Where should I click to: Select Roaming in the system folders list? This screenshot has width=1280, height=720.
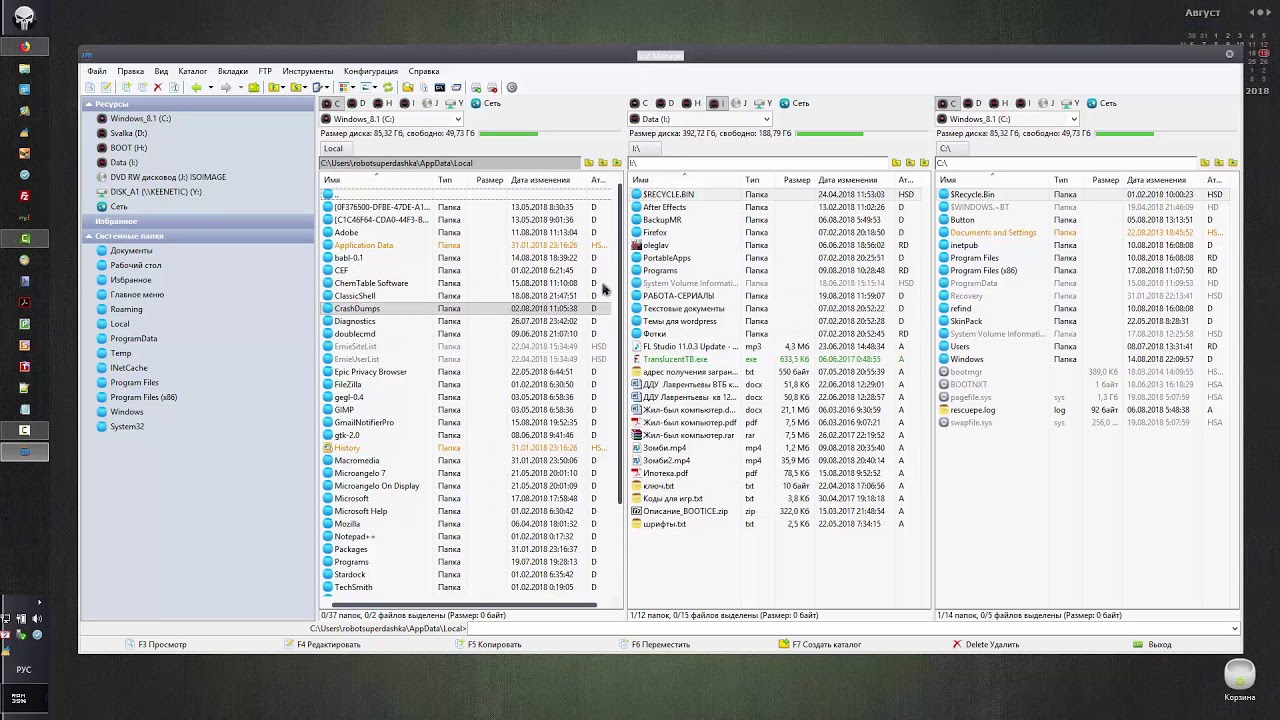[x=126, y=309]
